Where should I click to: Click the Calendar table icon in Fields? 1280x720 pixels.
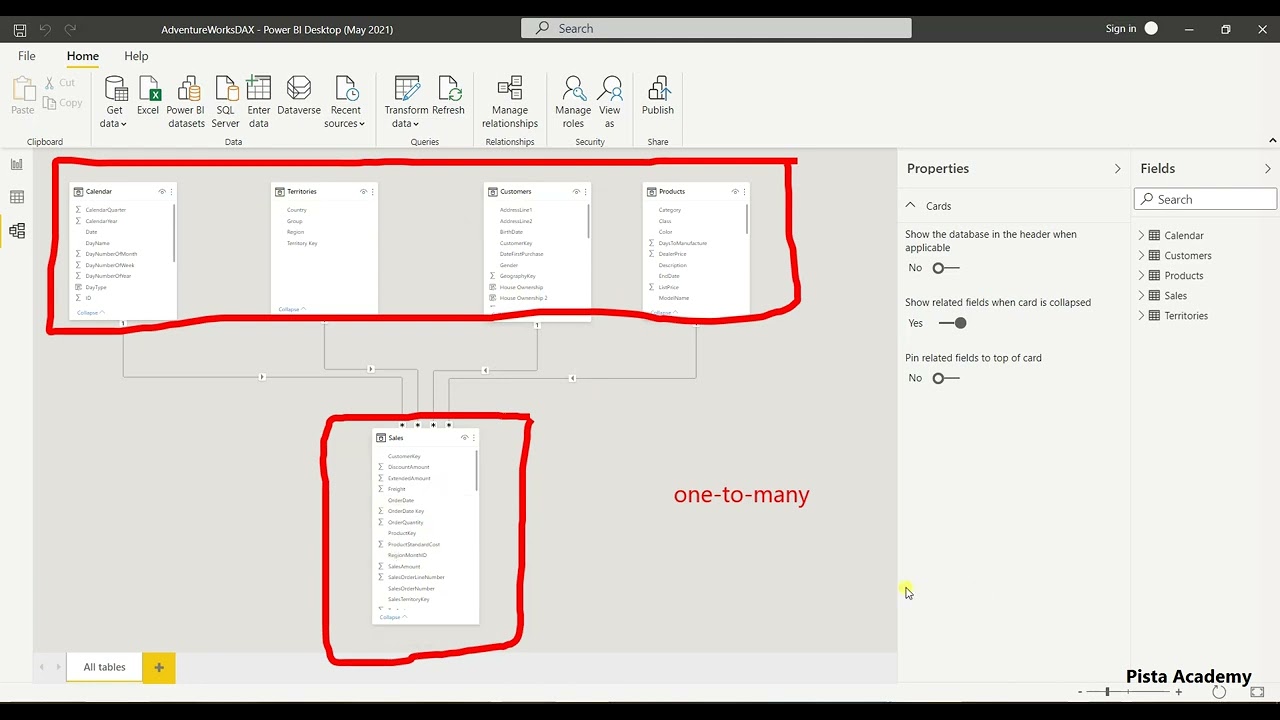click(1155, 236)
